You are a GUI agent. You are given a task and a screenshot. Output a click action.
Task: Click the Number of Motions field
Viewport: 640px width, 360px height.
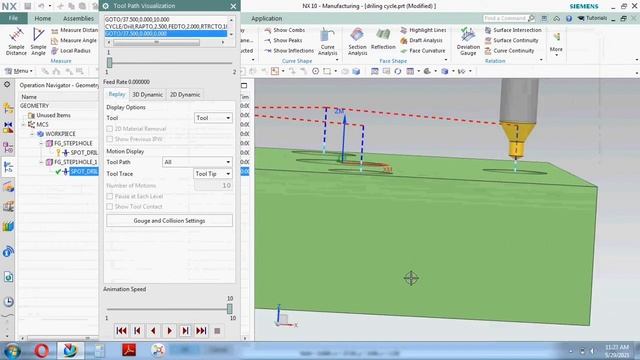point(213,185)
